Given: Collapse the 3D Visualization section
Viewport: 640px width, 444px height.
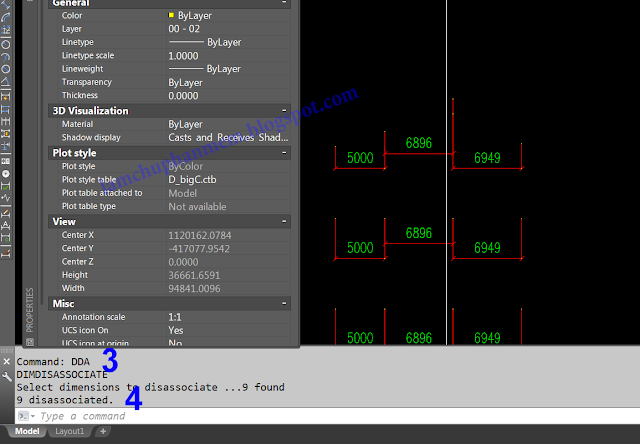Looking at the screenshot, I should [285, 111].
